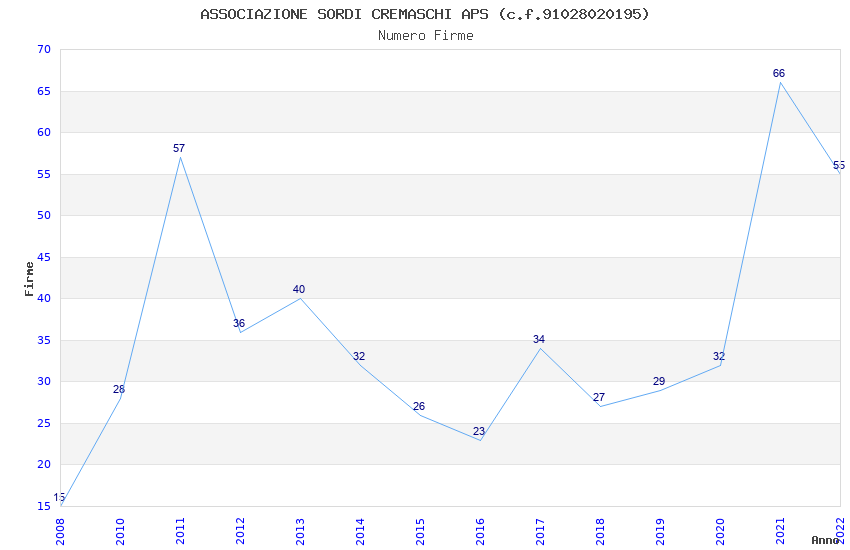
Task: Click the y-axis value 30
Action: click(44, 381)
